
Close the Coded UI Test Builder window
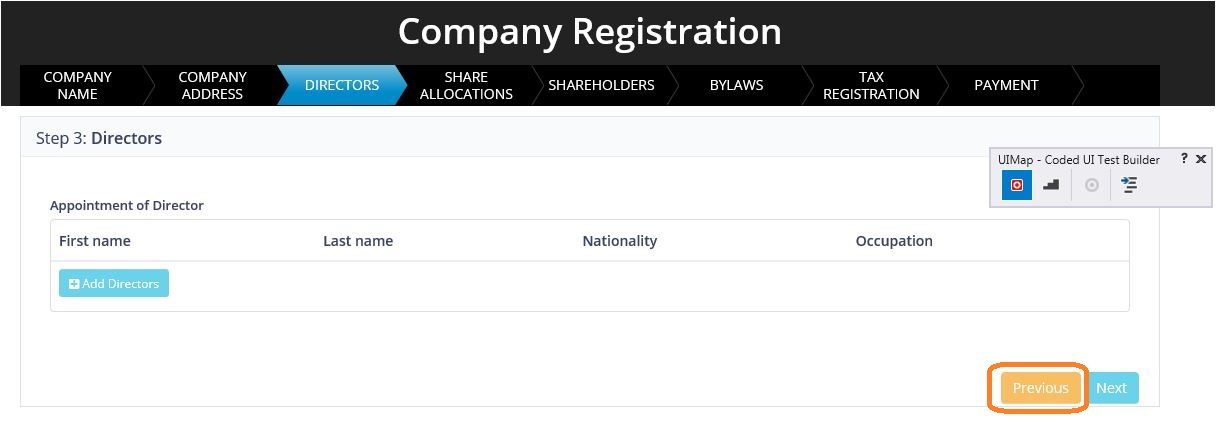tap(1201, 159)
